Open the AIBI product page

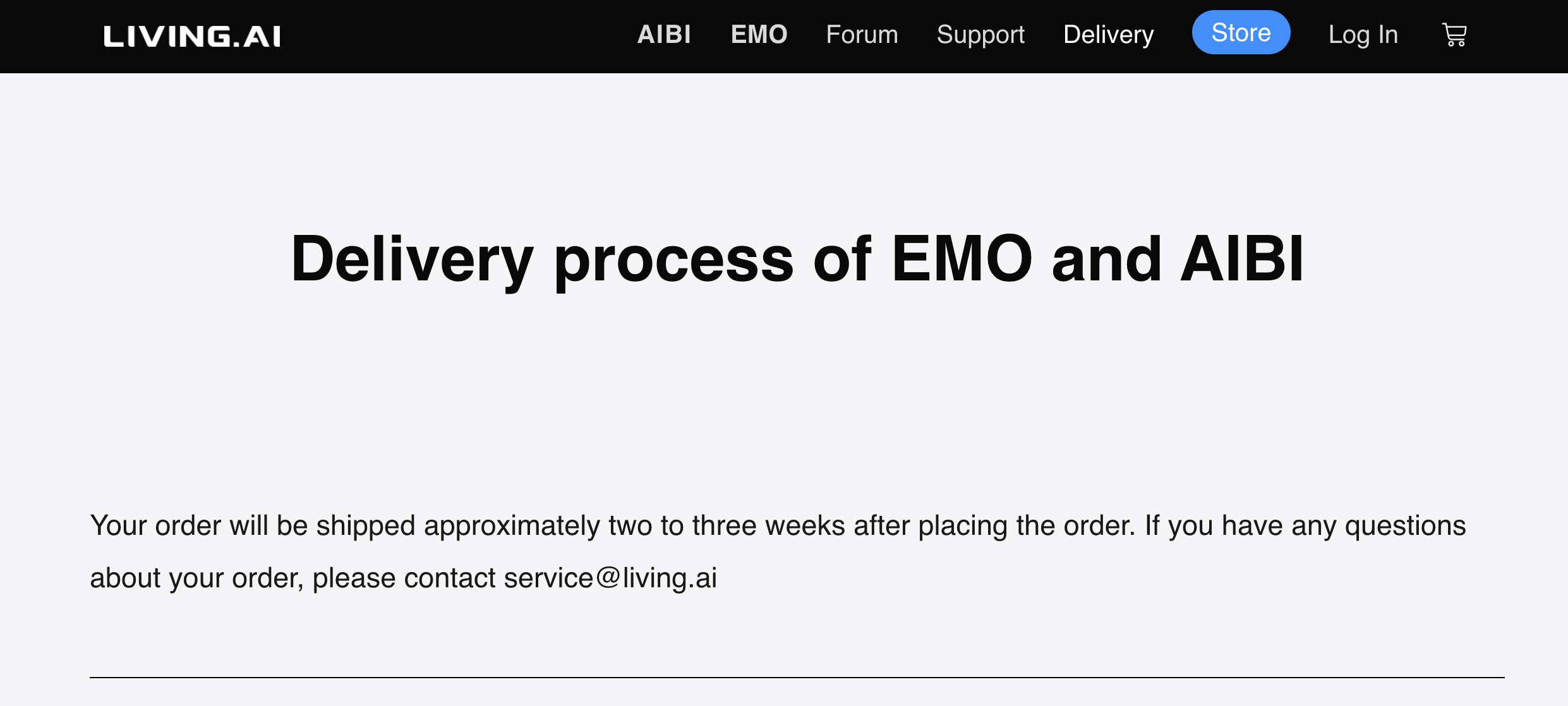664,35
